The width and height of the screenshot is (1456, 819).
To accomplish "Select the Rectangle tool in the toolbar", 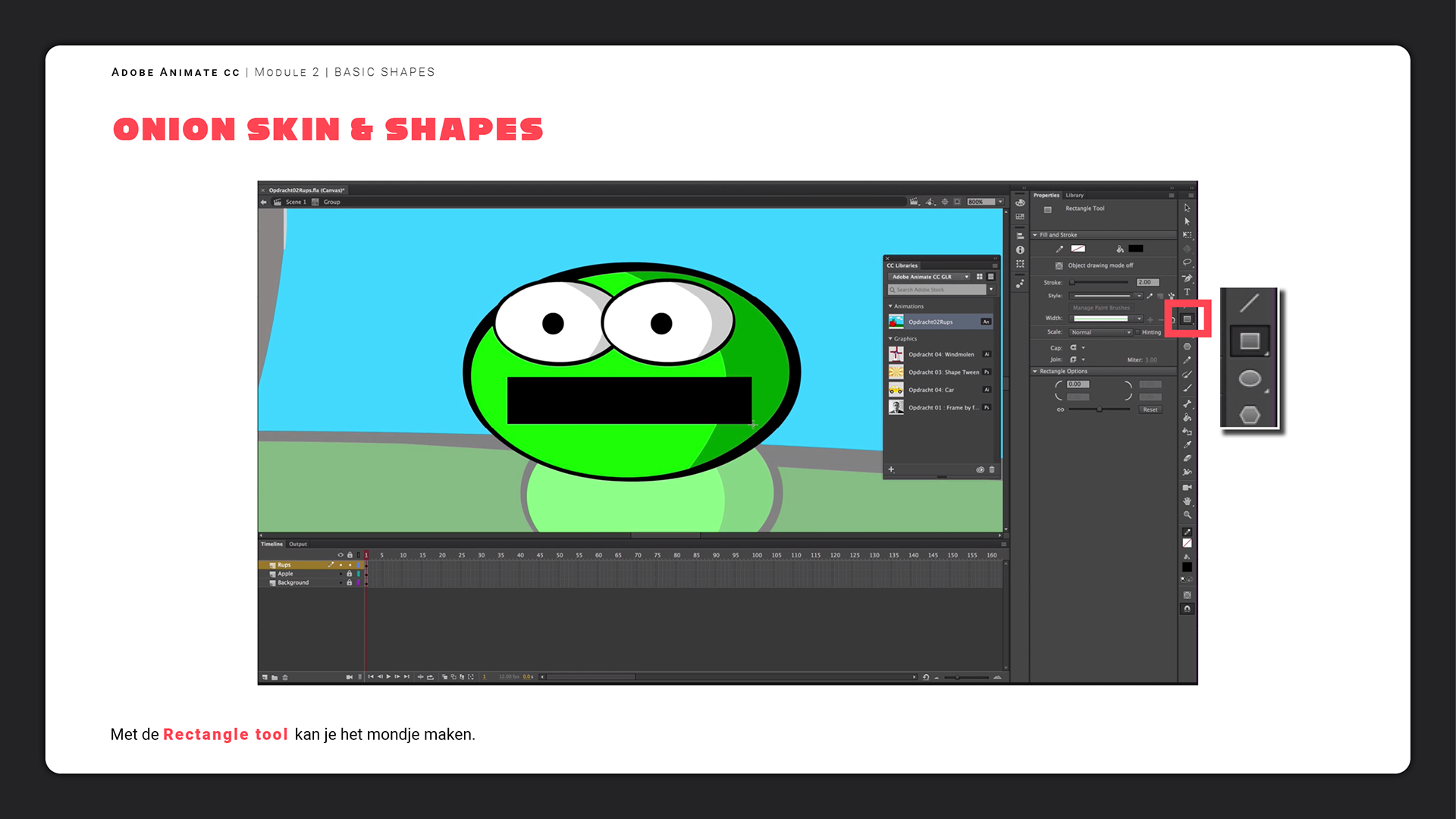I will click(1187, 319).
